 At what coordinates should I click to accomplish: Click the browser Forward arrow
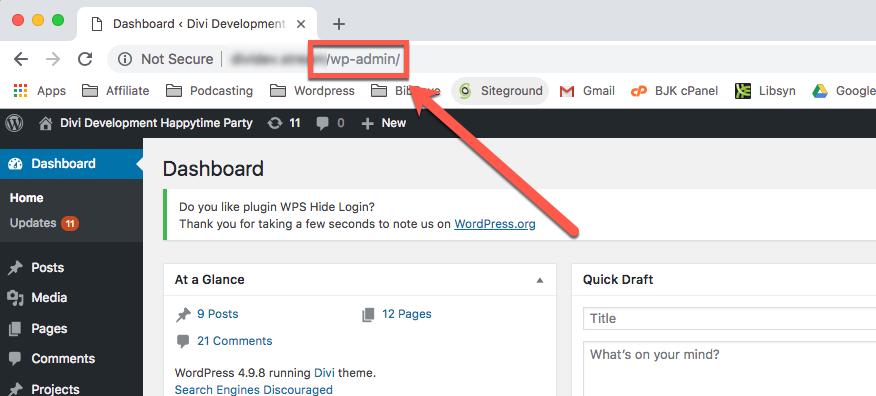[x=53, y=59]
